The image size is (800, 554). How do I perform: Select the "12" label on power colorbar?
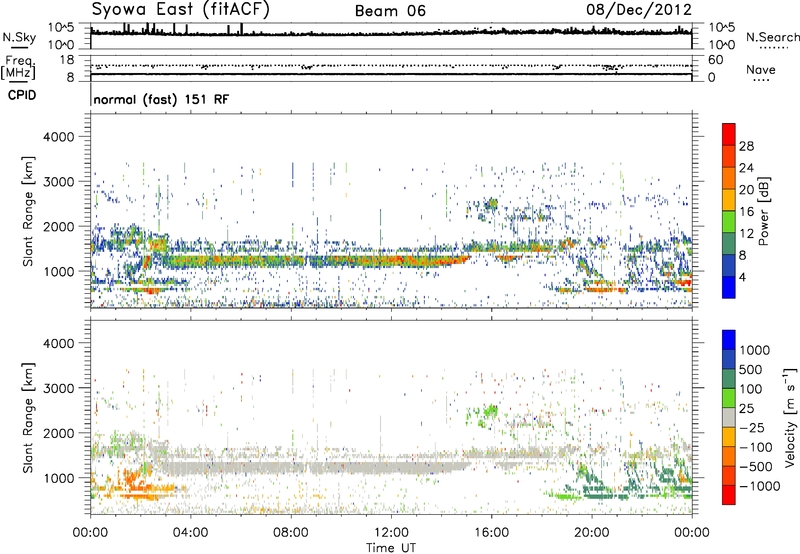pos(746,234)
